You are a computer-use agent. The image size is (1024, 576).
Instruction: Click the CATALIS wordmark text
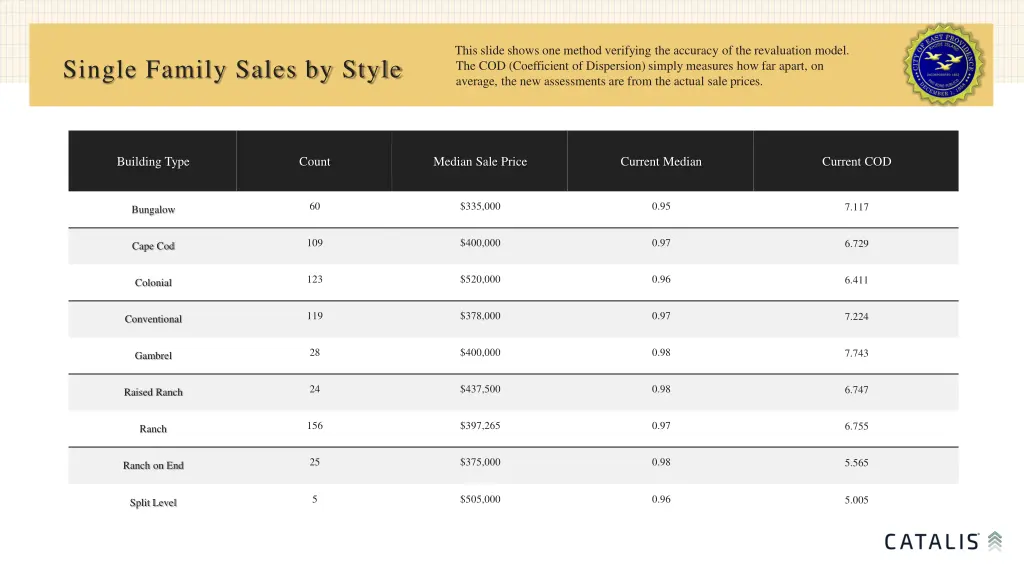pos(932,542)
